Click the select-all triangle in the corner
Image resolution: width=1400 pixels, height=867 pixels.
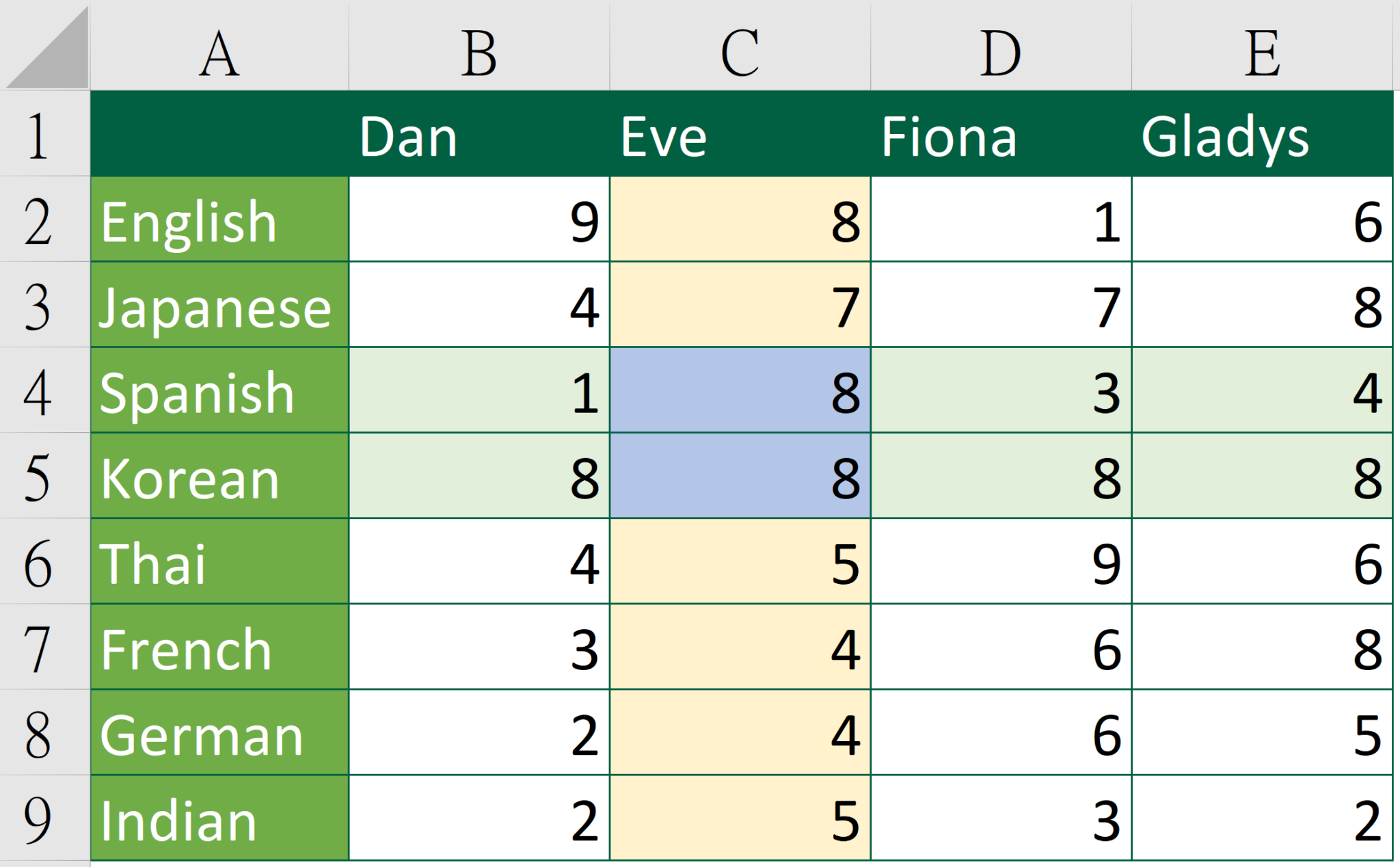click(x=44, y=44)
